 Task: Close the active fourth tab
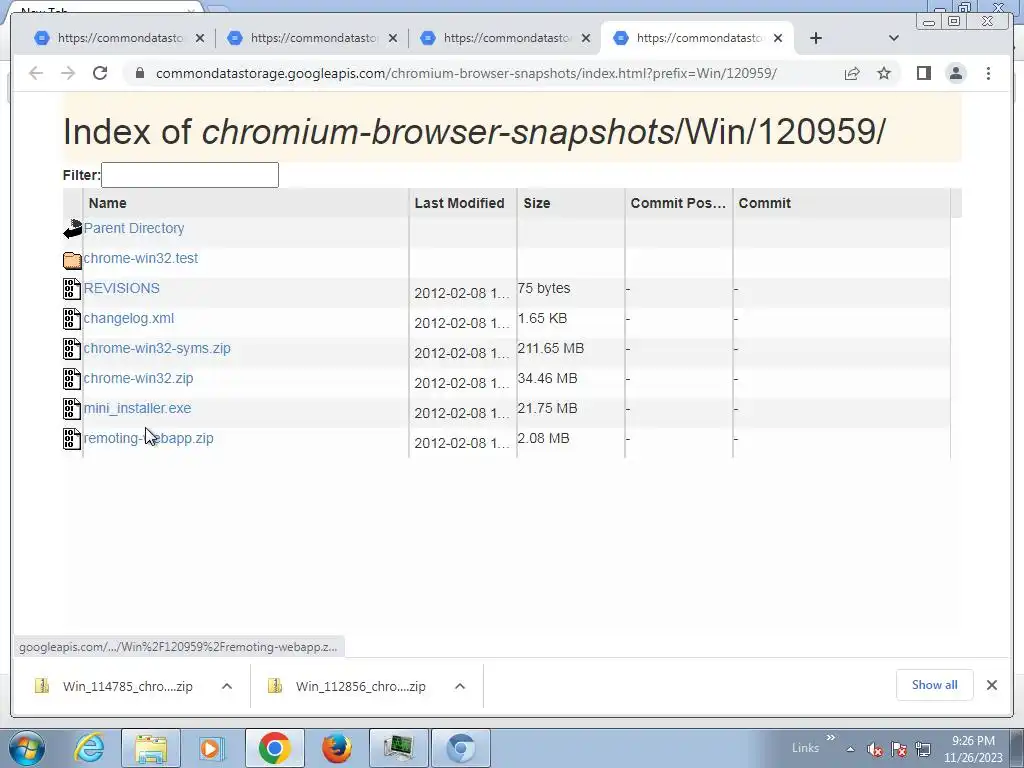pyautogui.click(x=778, y=39)
